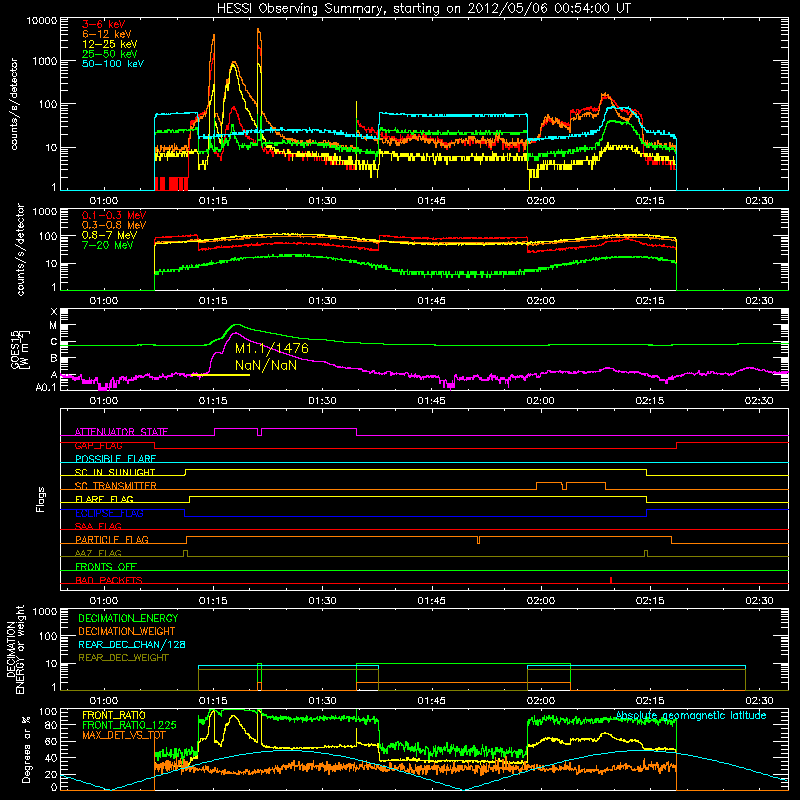This screenshot has width=800, height=800.
Task: Select the GAP_FLAG label
Action: 98,445
